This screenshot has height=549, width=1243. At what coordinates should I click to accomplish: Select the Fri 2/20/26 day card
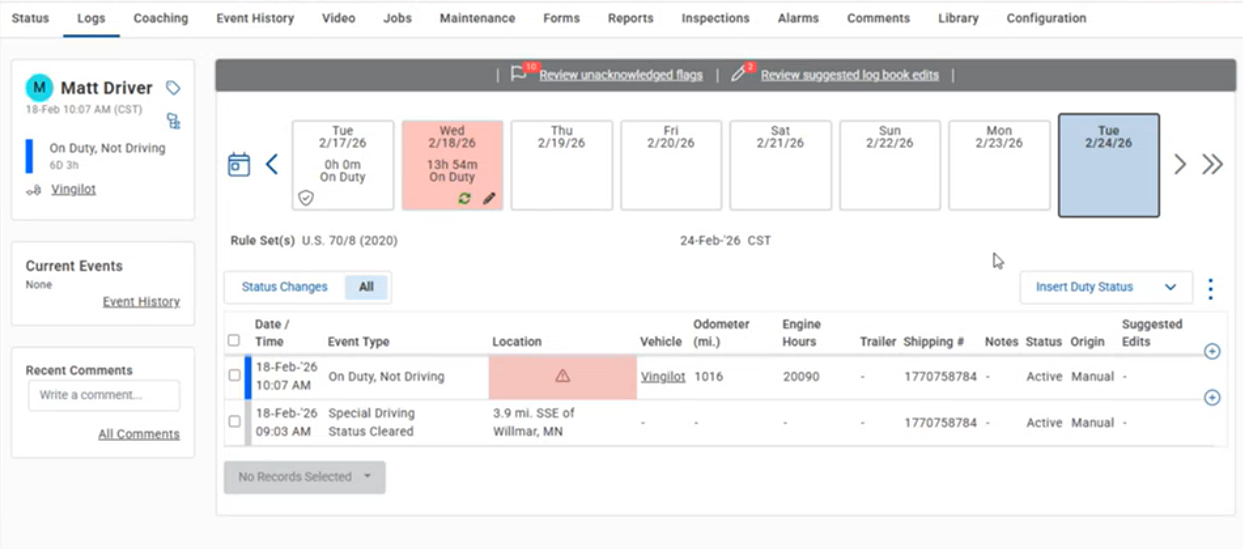(671, 165)
